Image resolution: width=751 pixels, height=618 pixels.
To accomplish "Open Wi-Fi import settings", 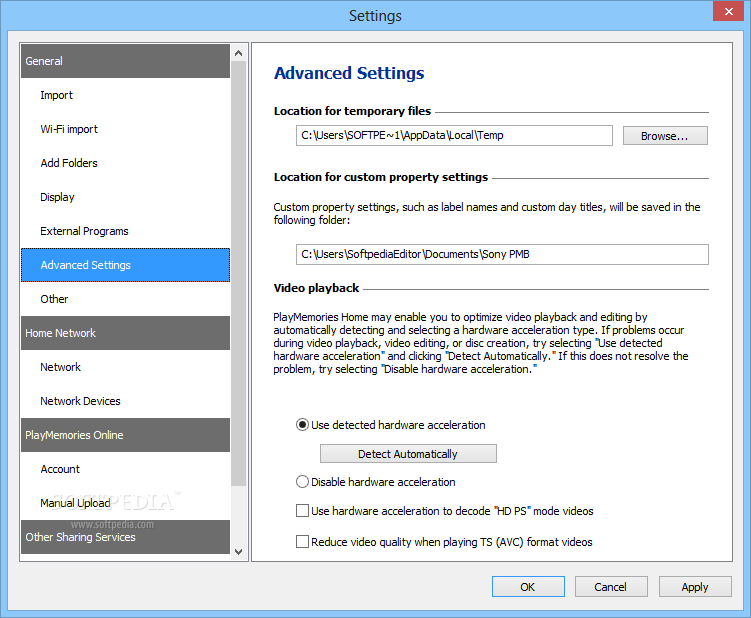I will [x=125, y=129].
